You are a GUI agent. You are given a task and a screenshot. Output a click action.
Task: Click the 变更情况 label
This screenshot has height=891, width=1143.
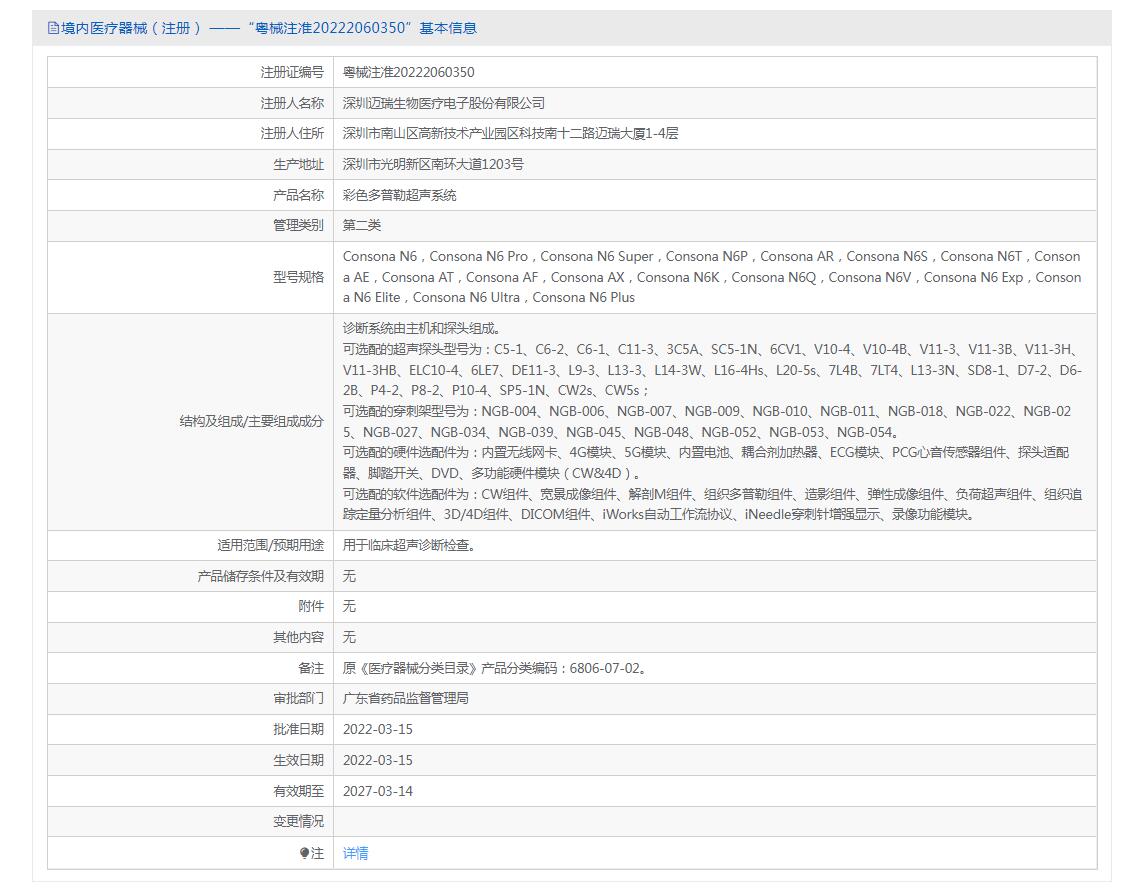tap(298, 822)
